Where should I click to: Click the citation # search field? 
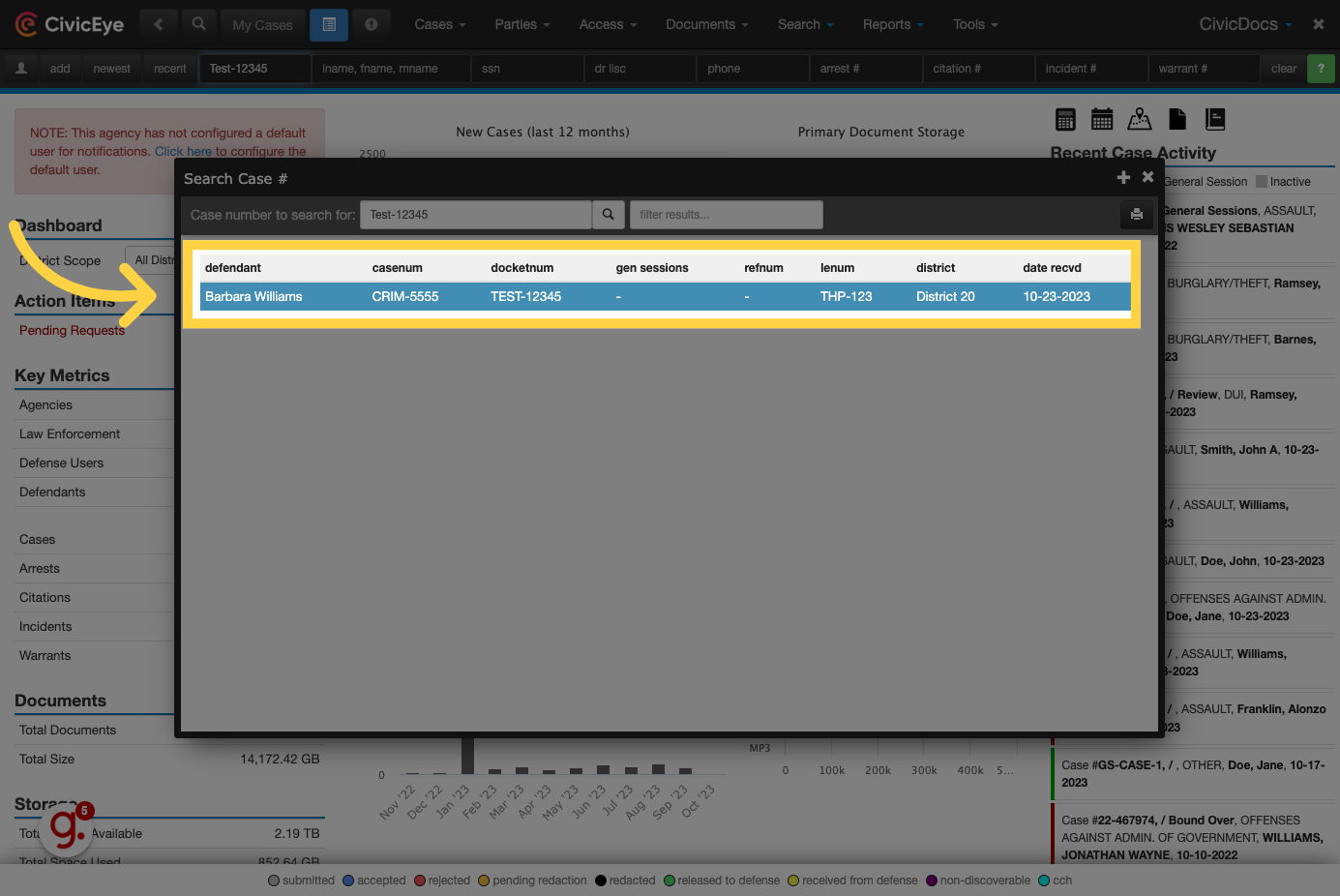(979, 69)
